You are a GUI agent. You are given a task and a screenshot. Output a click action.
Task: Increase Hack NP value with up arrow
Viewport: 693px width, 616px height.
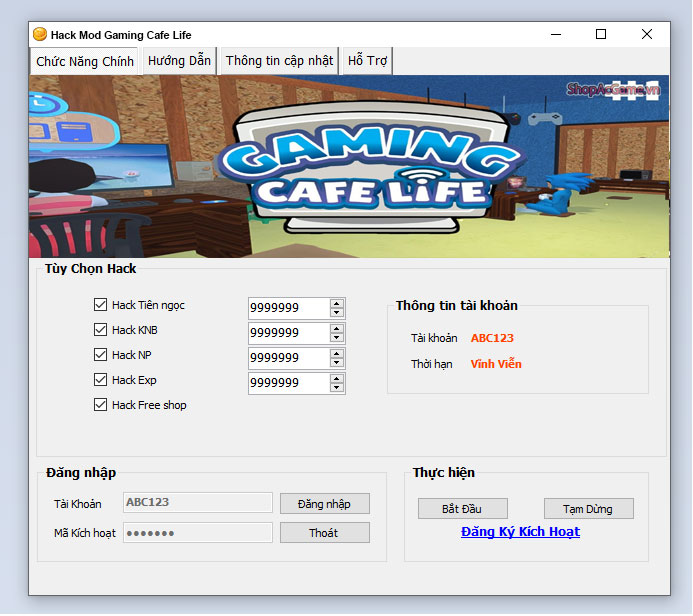pos(337,354)
